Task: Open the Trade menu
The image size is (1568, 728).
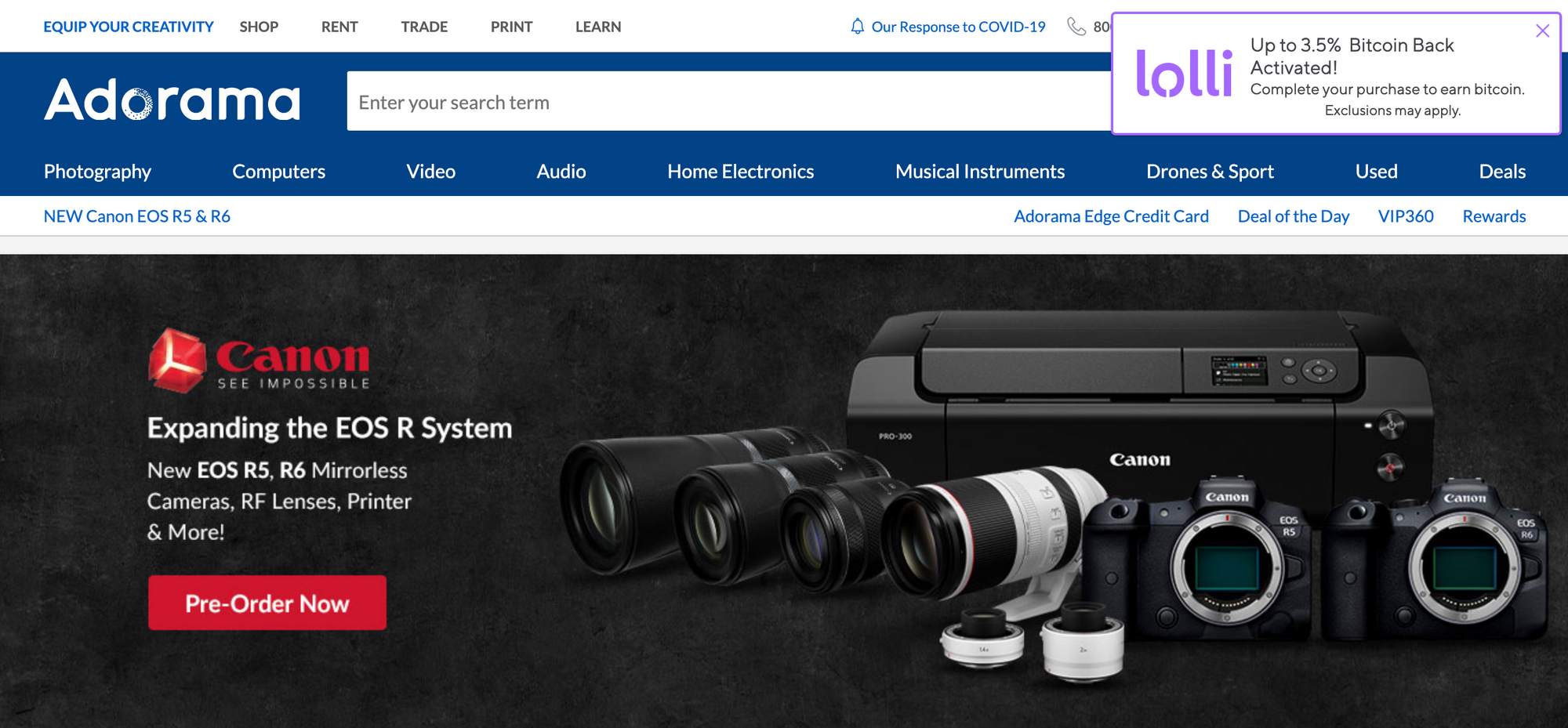Action: (x=424, y=27)
